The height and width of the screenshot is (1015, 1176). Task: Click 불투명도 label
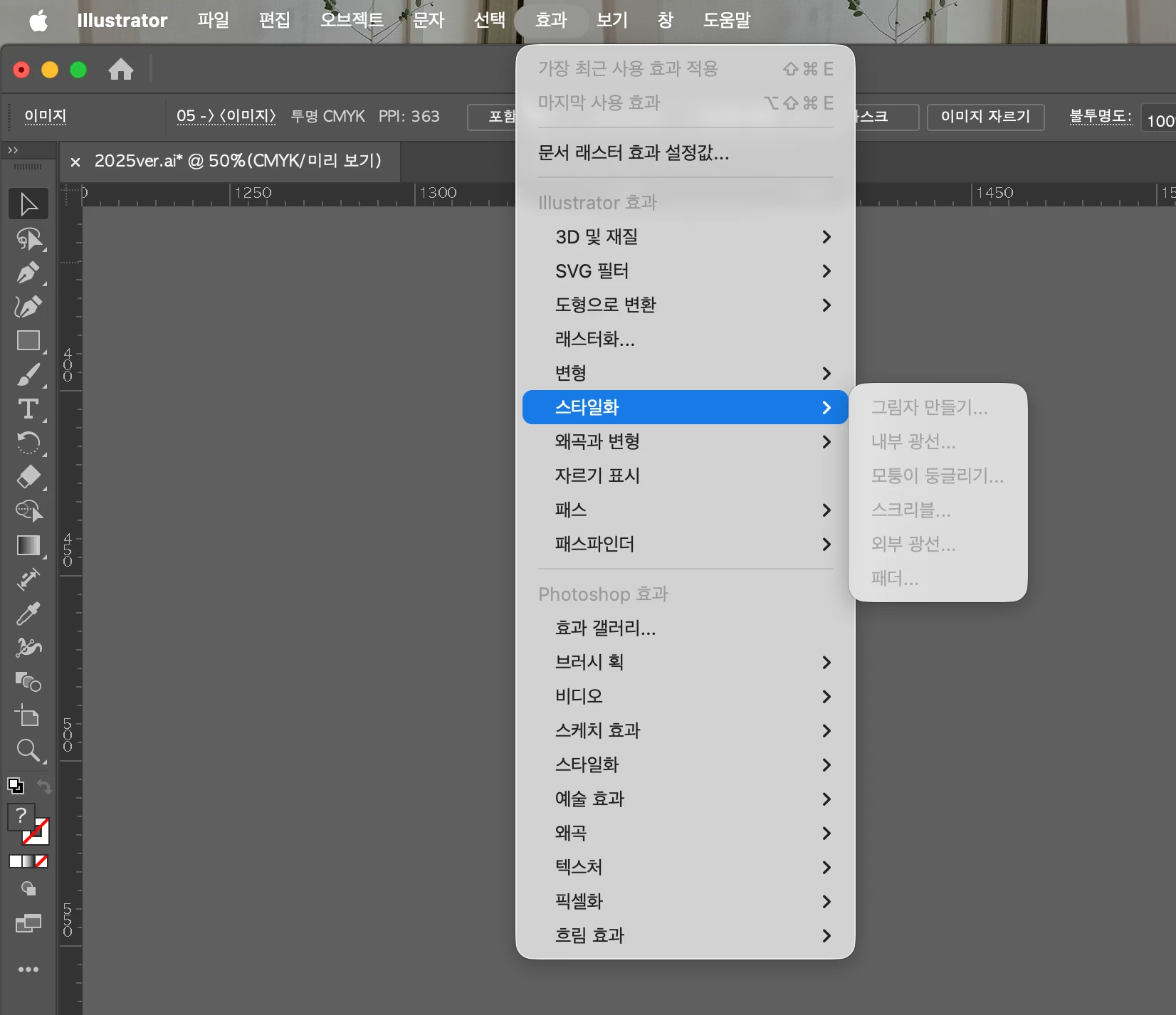coord(1100,116)
